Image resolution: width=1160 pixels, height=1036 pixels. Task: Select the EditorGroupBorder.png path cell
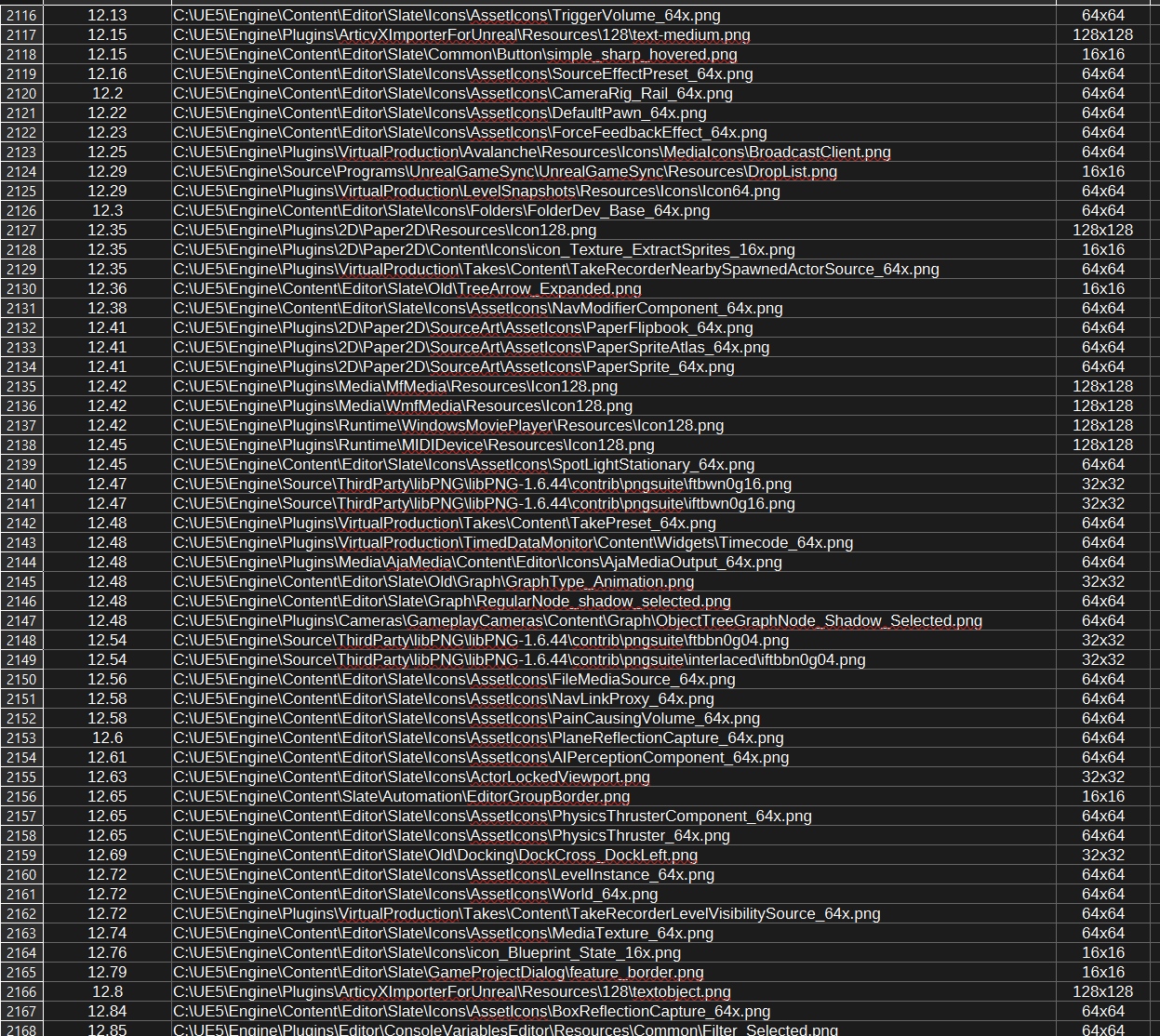[x=401, y=796]
